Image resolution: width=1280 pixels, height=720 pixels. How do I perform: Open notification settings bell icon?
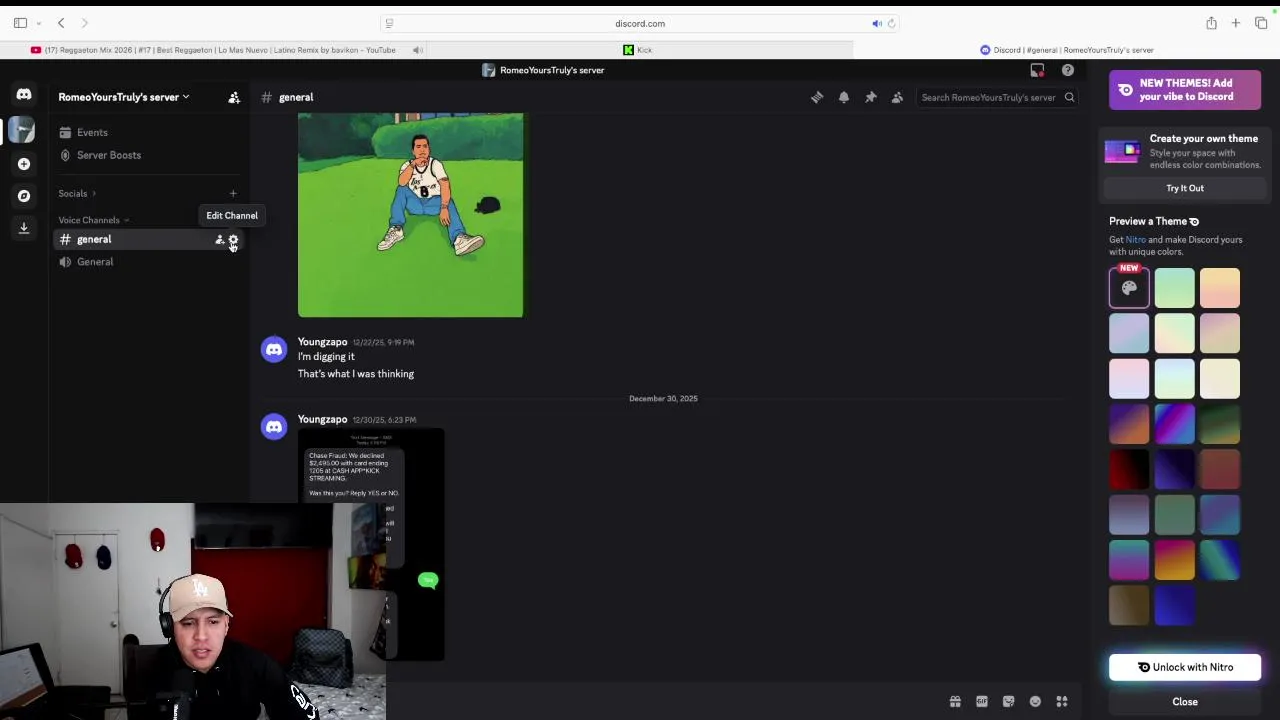(x=844, y=97)
